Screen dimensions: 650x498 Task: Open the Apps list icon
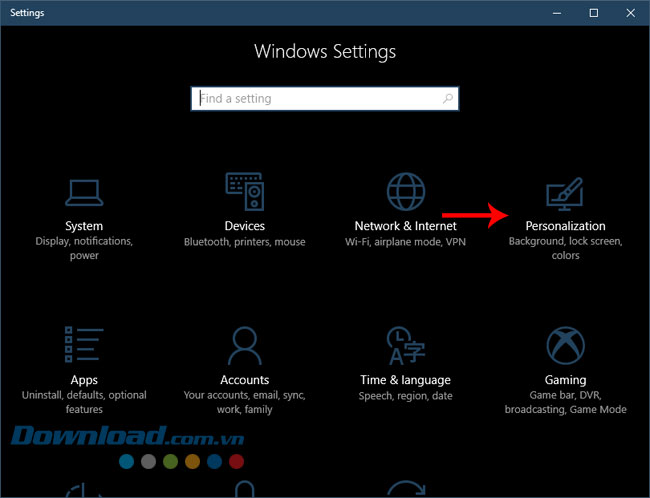pos(84,345)
